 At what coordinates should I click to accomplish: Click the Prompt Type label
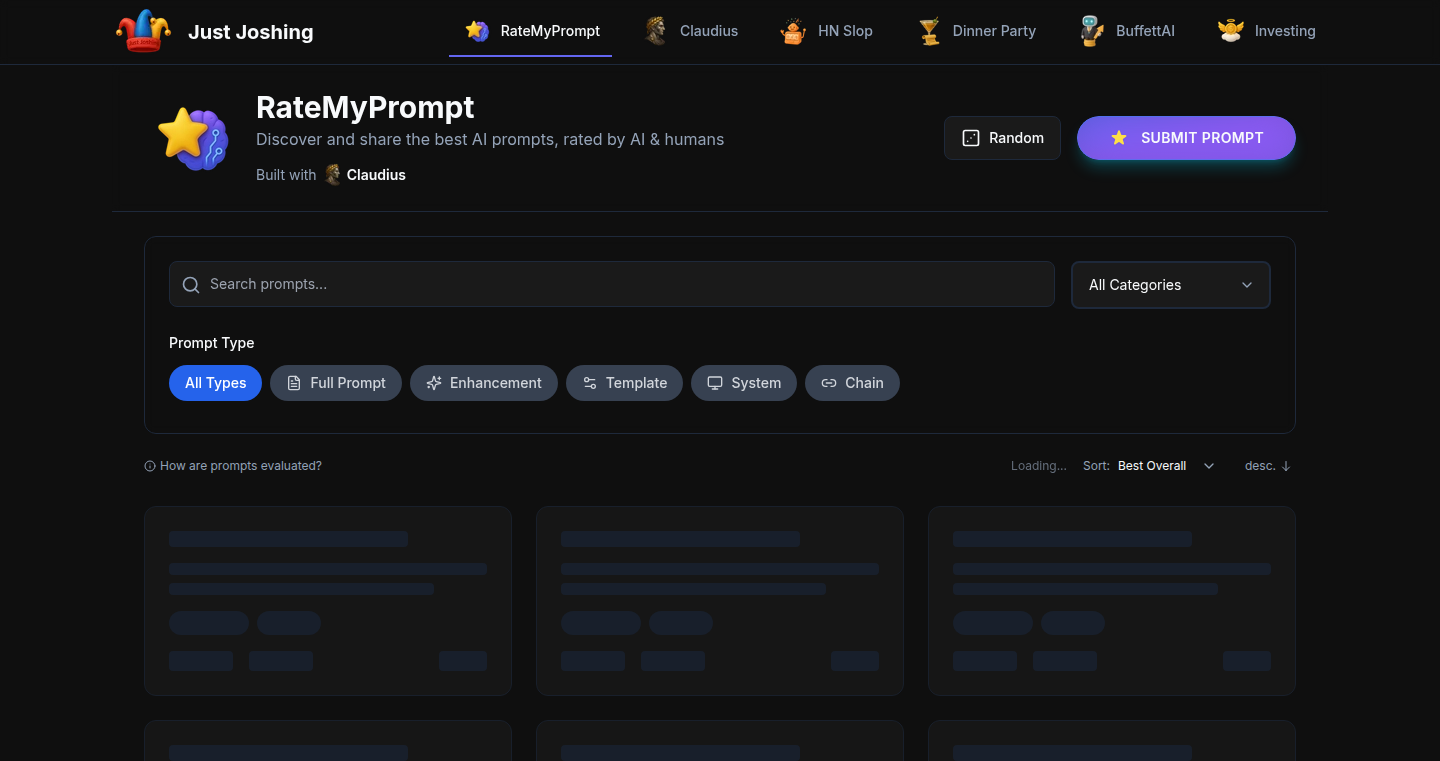pyautogui.click(x=212, y=343)
